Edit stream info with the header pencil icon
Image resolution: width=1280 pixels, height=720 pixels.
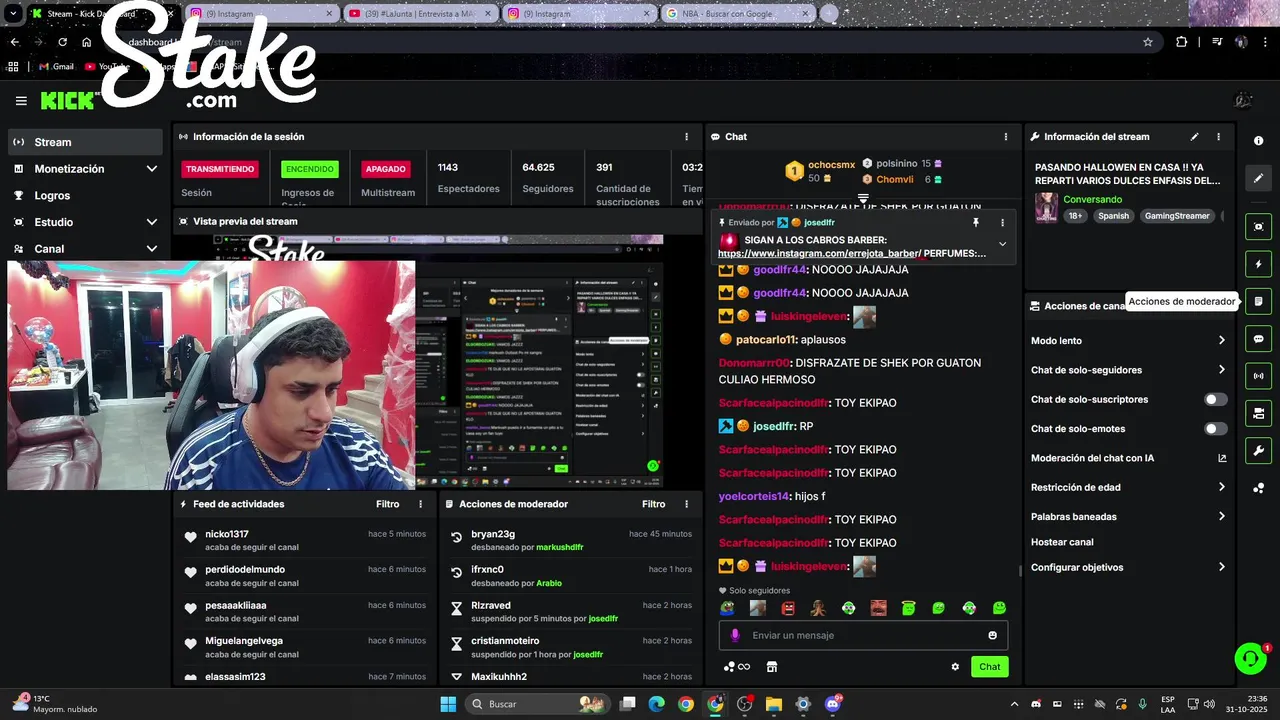(1194, 137)
